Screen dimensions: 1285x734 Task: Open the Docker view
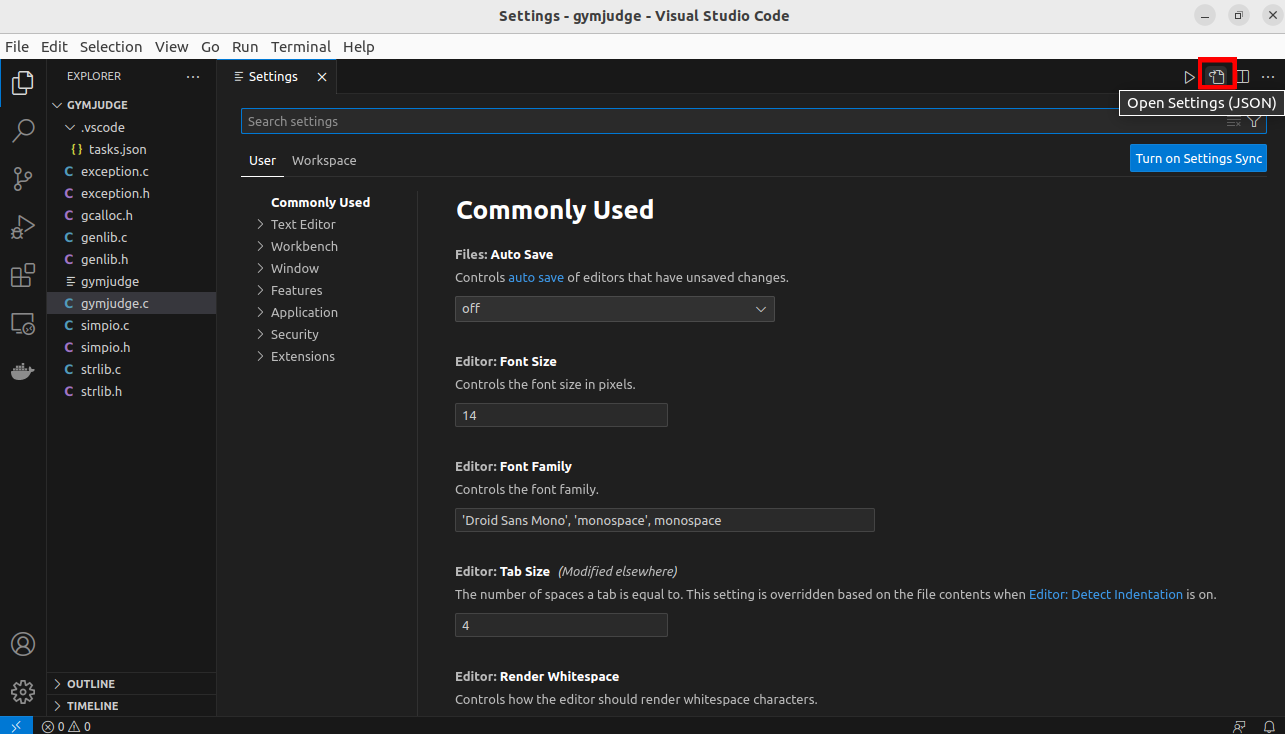tap(22, 372)
